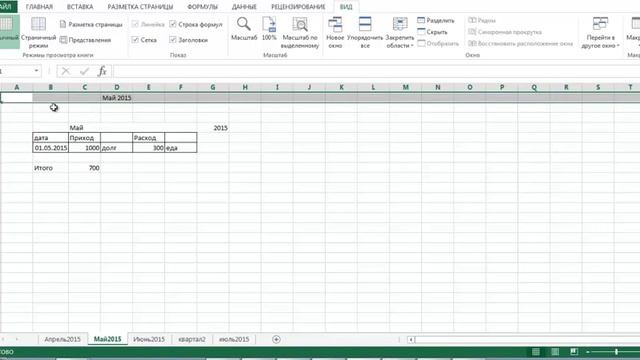This screenshot has height=360, width=640.
Task: Open Разметка страницы view mode
Action: click(x=91, y=24)
